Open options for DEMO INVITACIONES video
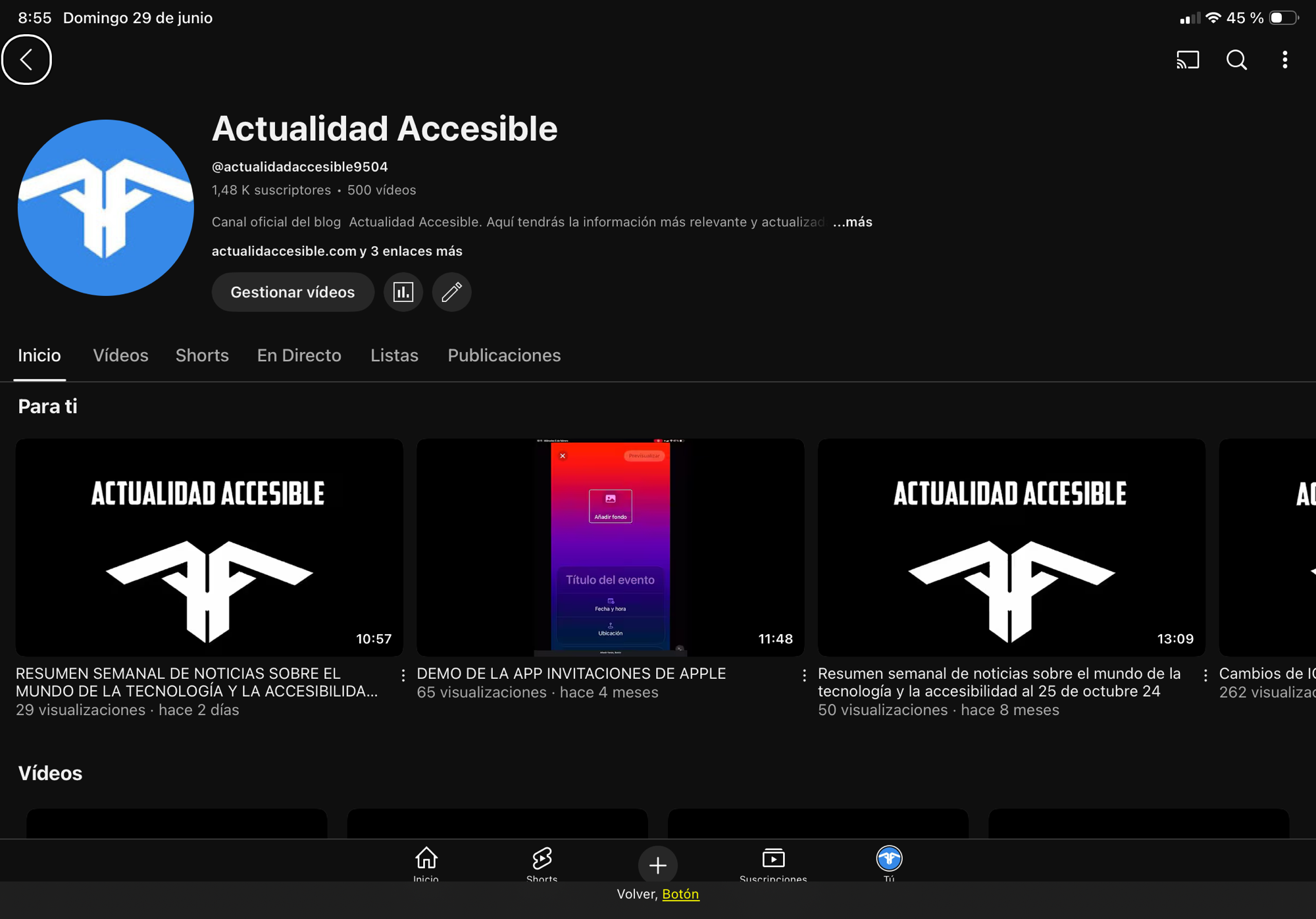Screen dimensions: 1316x919 tap(804, 675)
